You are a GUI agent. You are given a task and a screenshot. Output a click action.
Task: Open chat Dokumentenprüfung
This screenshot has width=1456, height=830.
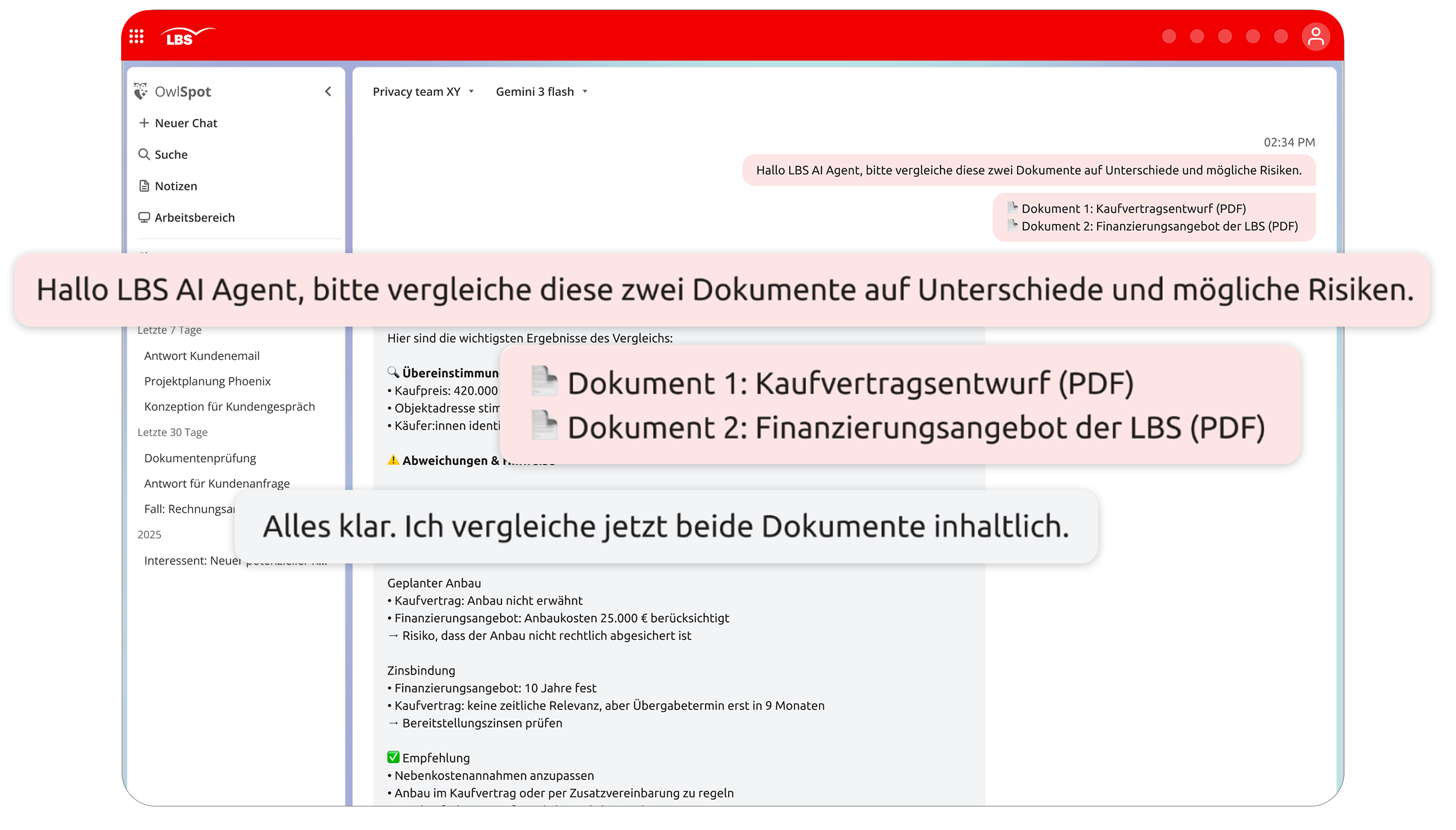point(200,458)
